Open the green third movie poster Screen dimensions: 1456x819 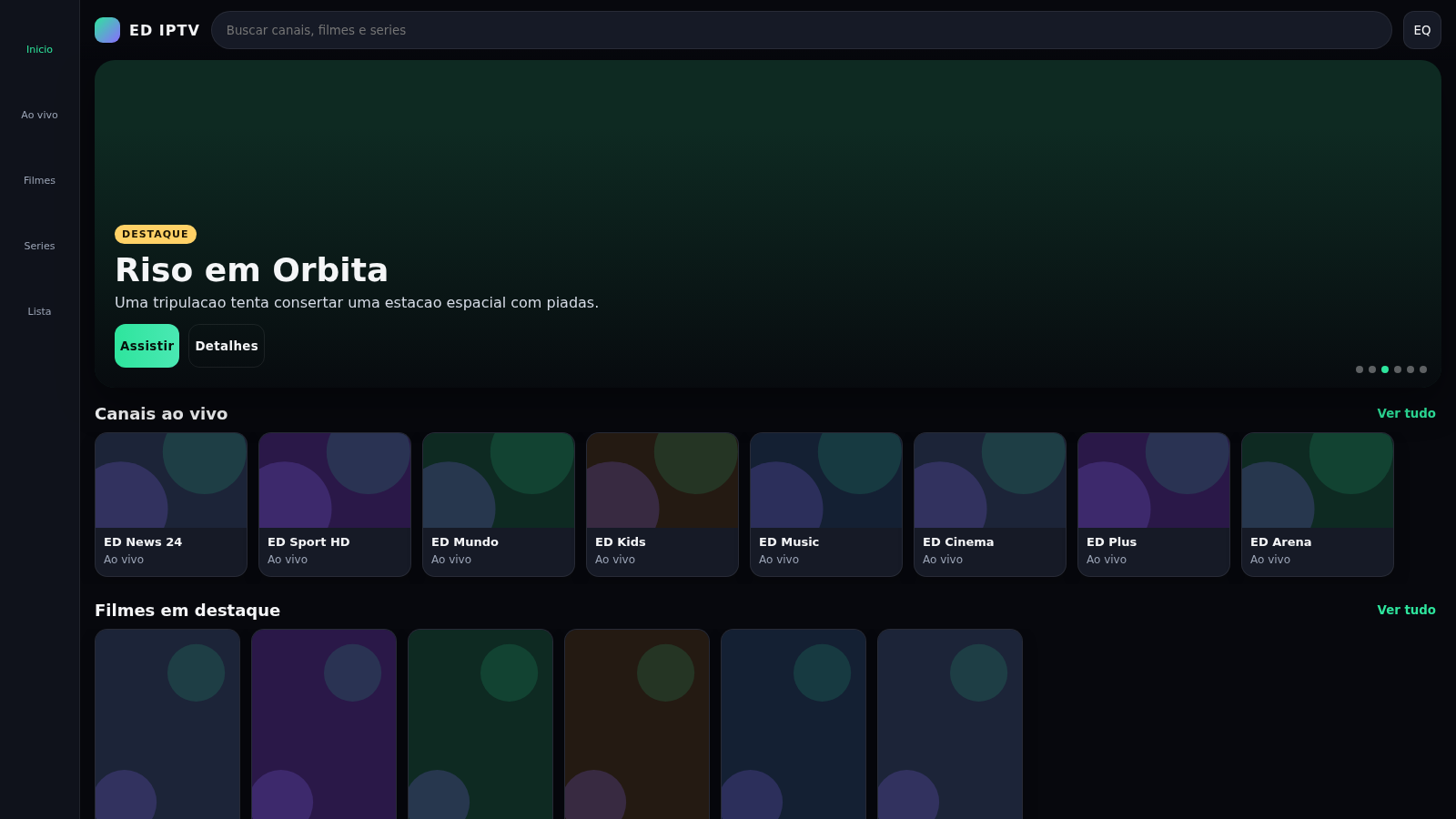tap(480, 724)
